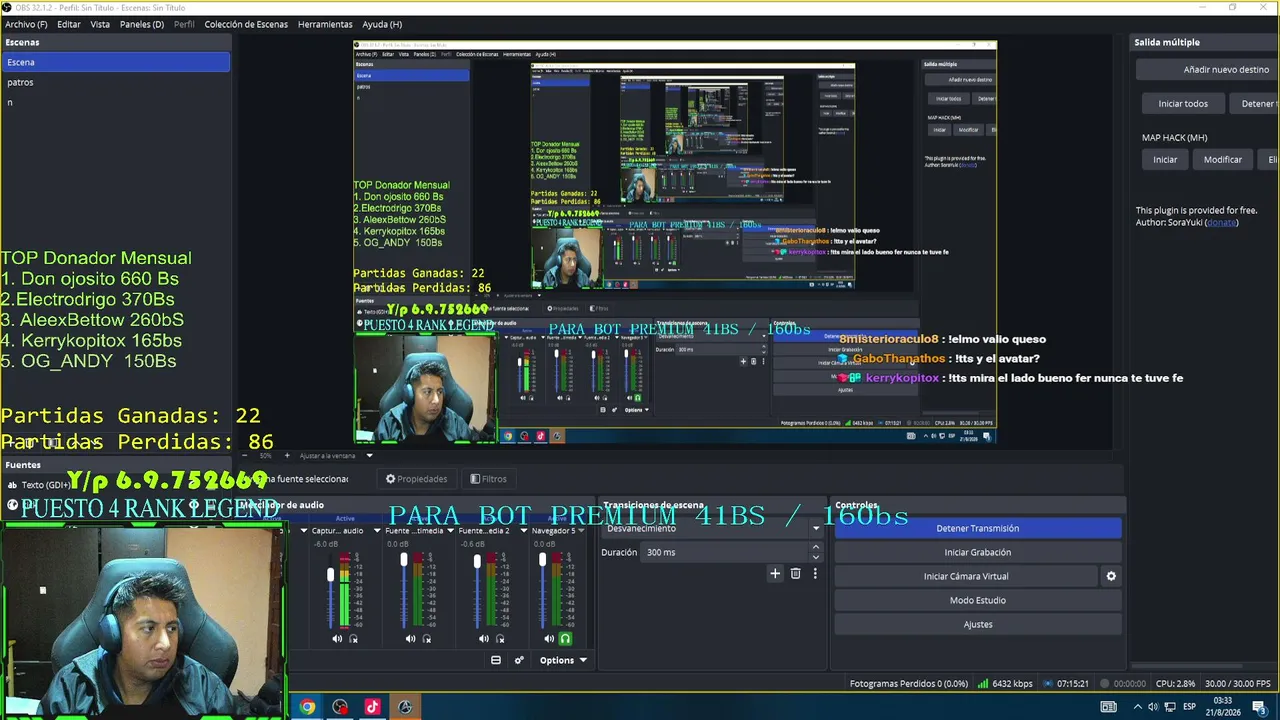Screen dimensions: 1280x720
Task: Show hidden system tray icons
Action: (x=1137, y=707)
